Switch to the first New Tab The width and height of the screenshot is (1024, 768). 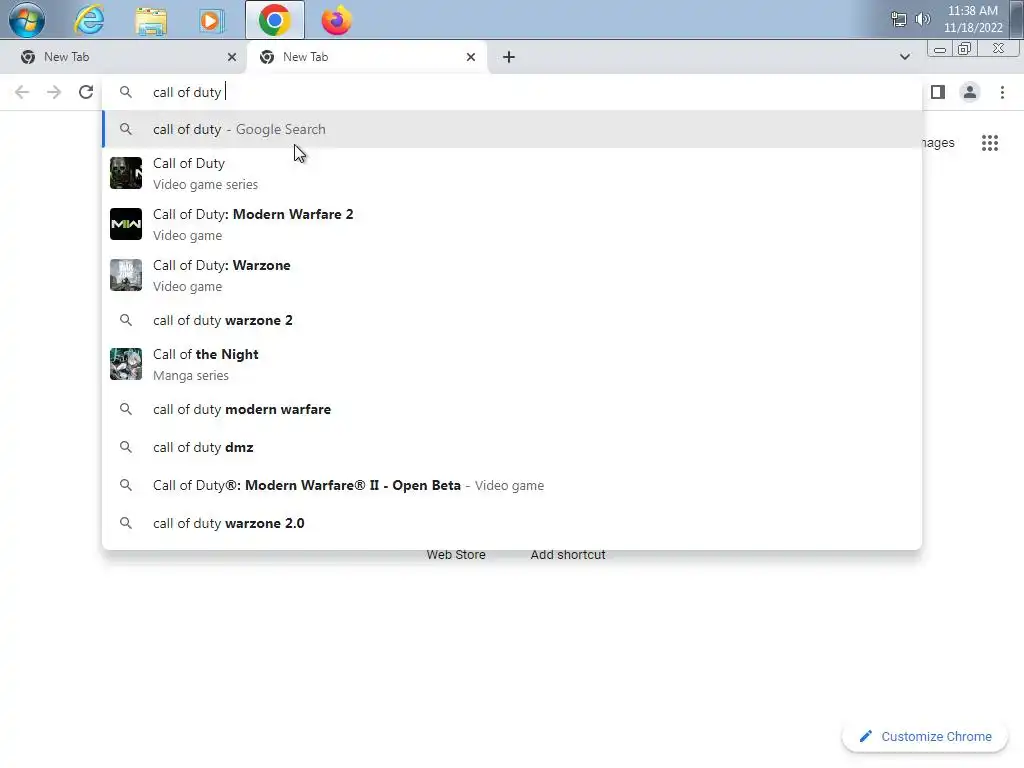(124, 57)
